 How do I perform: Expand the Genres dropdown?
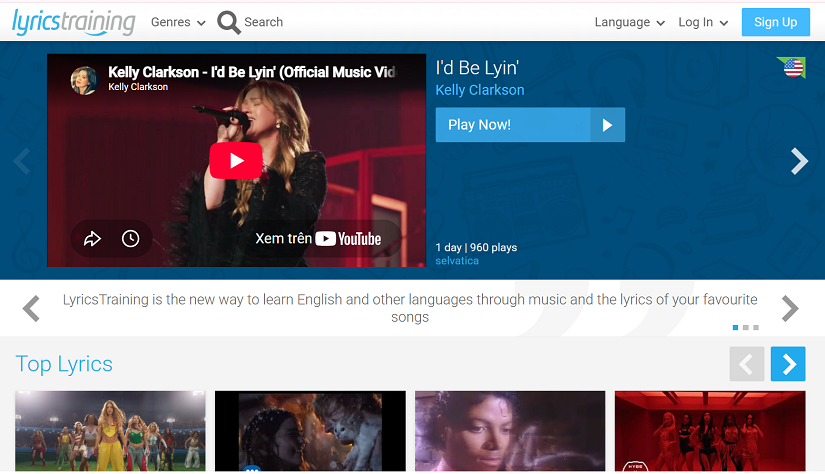[x=178, y=22]
